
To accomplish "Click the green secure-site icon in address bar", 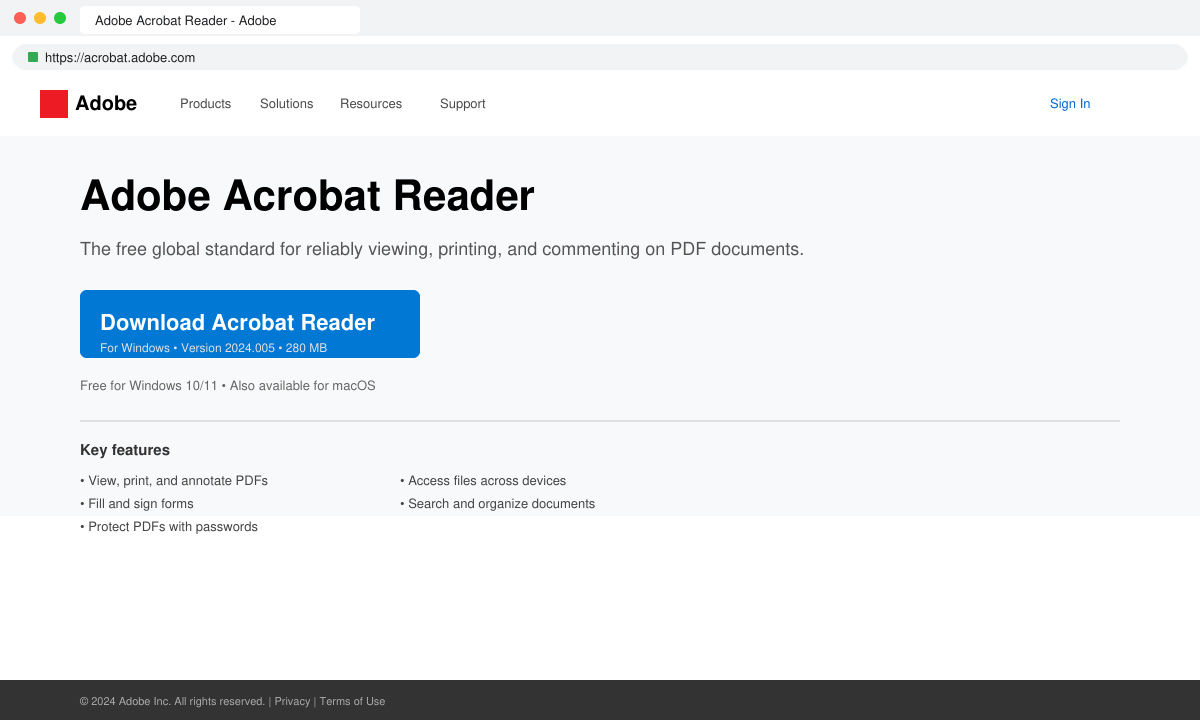I will pos(33,57).
